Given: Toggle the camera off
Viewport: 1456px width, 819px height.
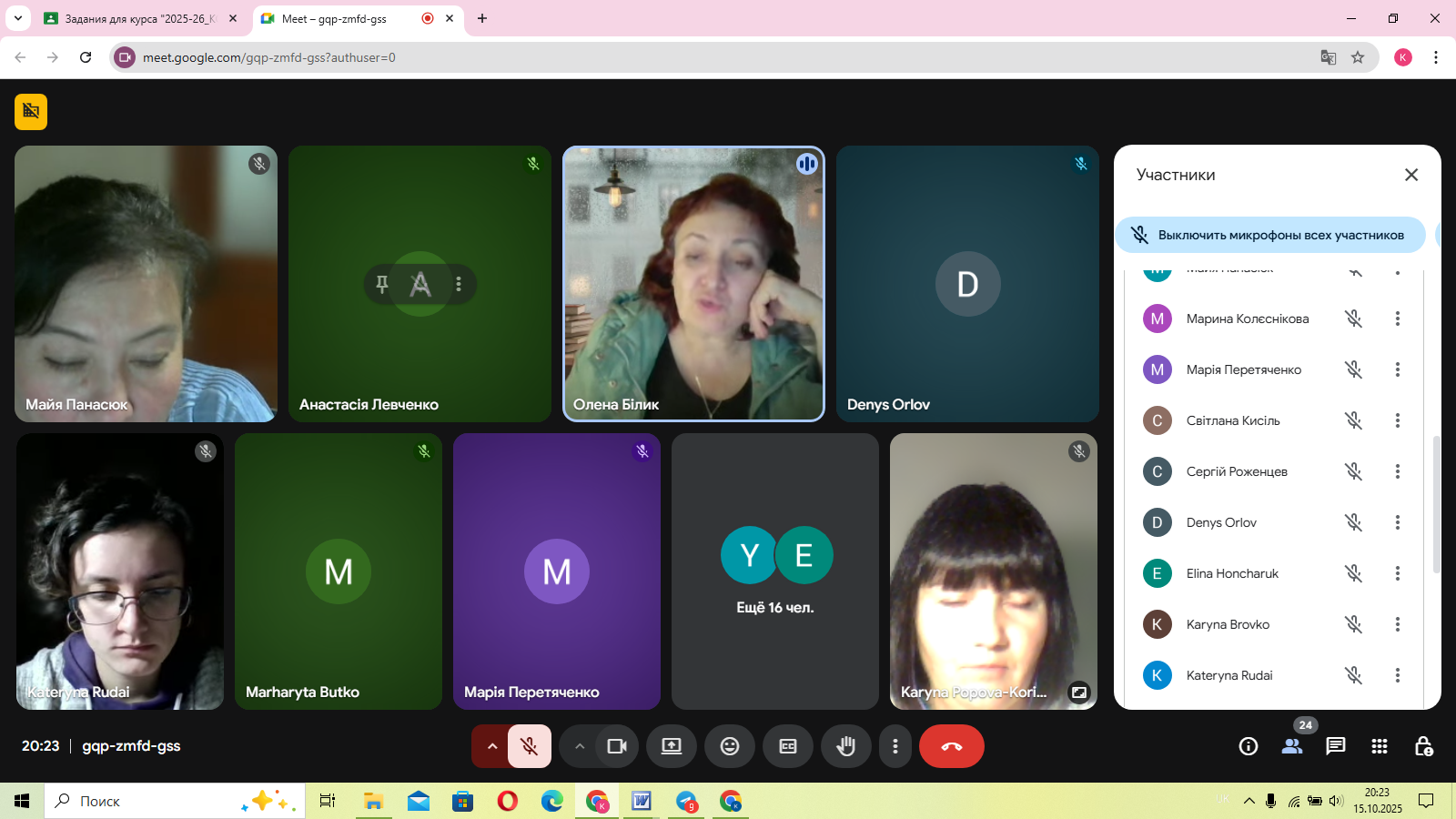Looking at the screenshot, I should [617, 746].
